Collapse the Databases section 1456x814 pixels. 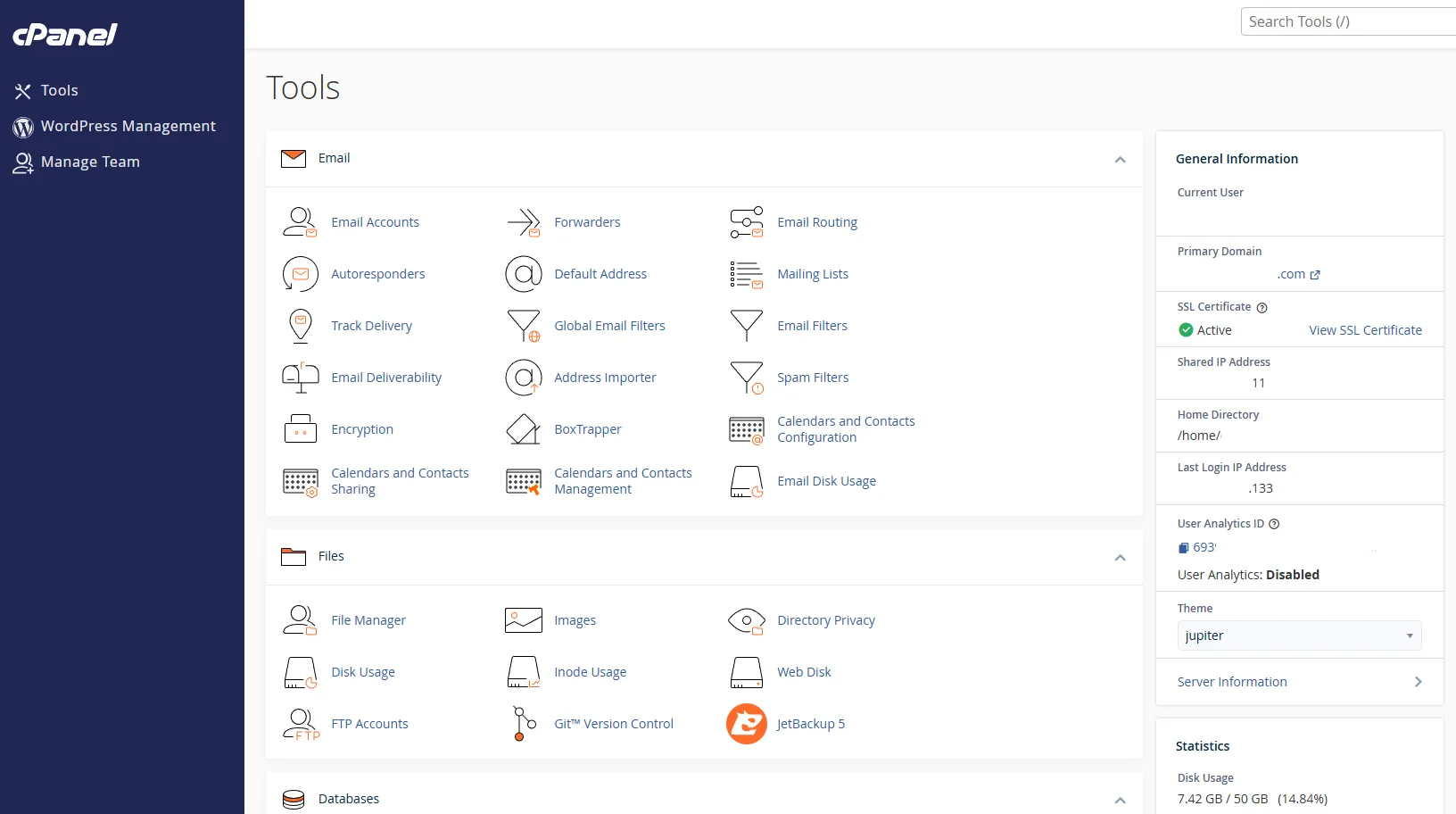(x=1120, y=800)
